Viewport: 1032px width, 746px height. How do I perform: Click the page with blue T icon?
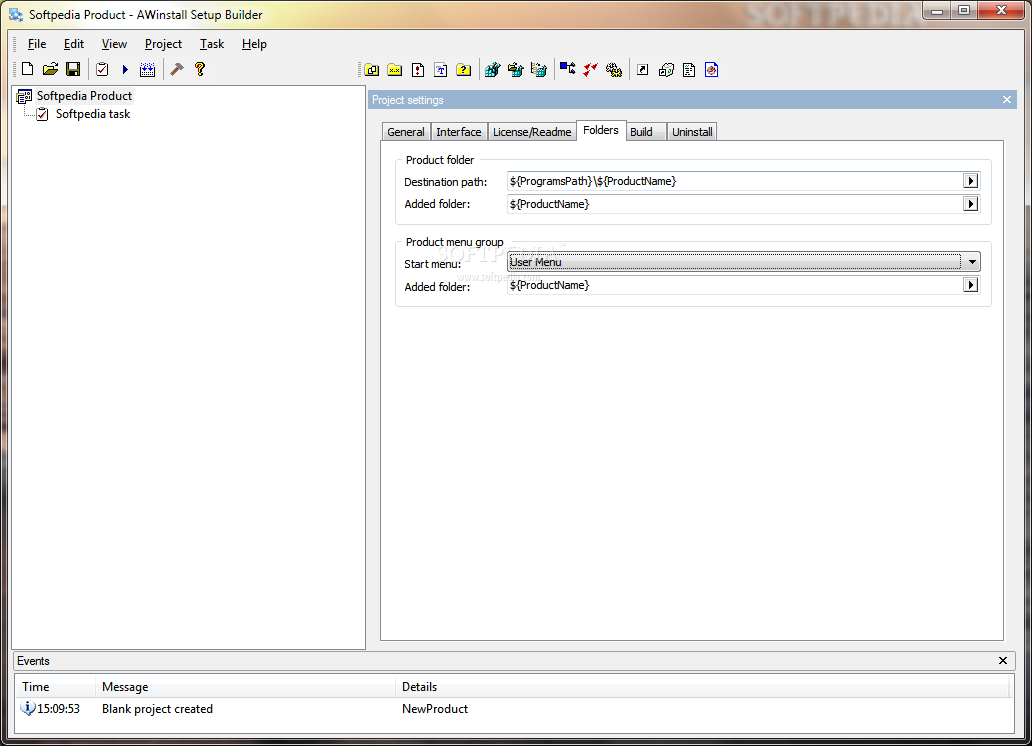[x=441, y=70]
